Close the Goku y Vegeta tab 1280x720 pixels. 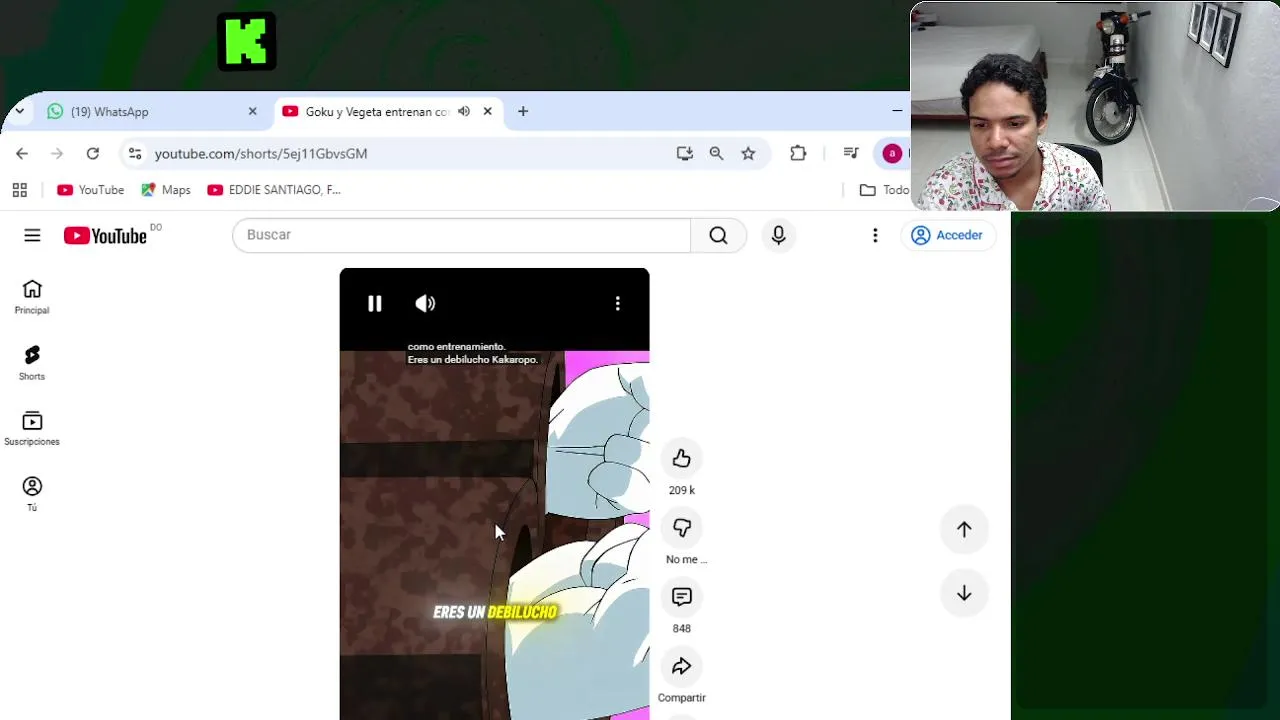pyautogui.click(x=487, y=111)
